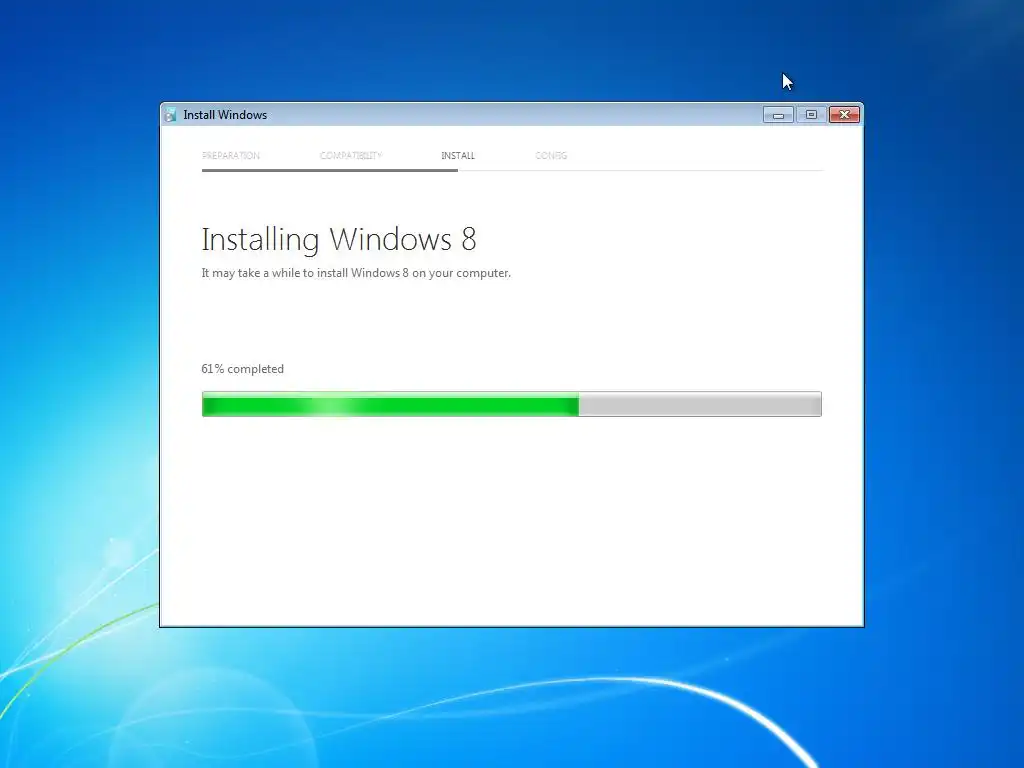Click the green installation progress bar
The image size is (1024, 768).
pos(511,404)
